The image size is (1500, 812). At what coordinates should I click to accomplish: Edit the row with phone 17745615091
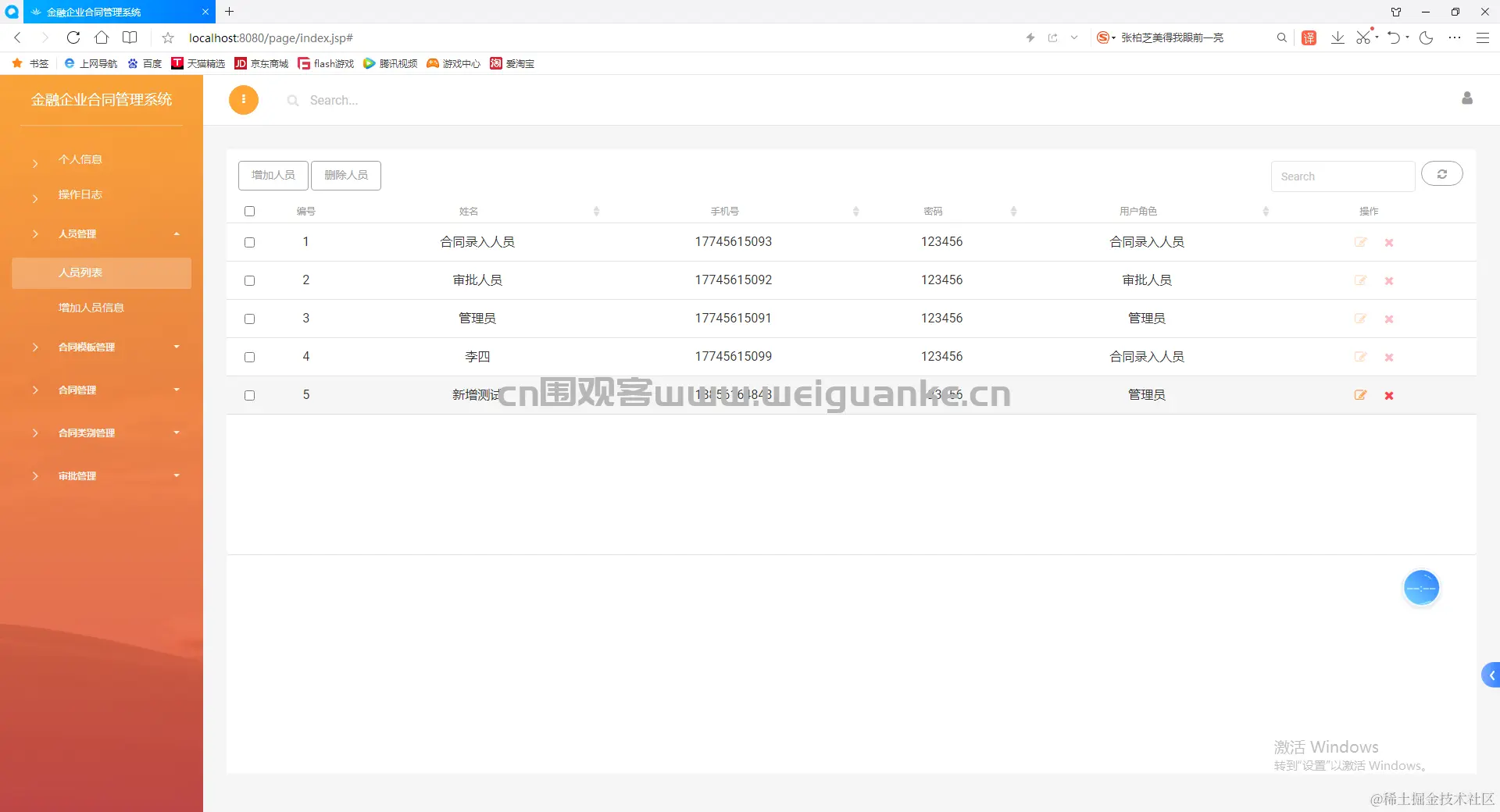(x=1360, y=319)
